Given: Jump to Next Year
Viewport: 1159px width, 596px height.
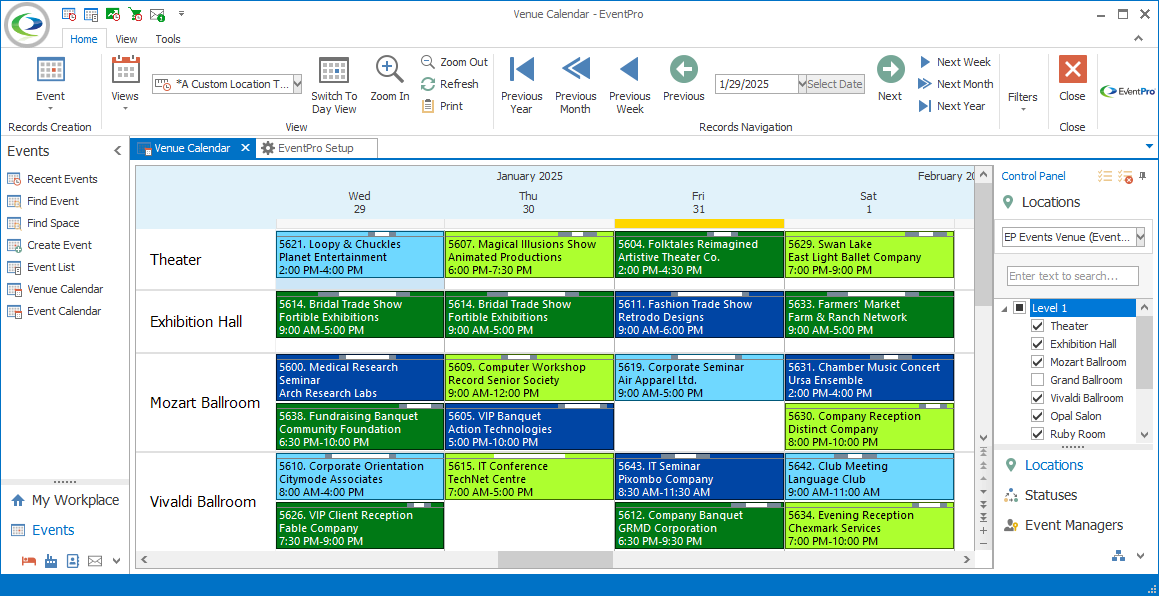Looking at the screenshot, I should [952, 106].
